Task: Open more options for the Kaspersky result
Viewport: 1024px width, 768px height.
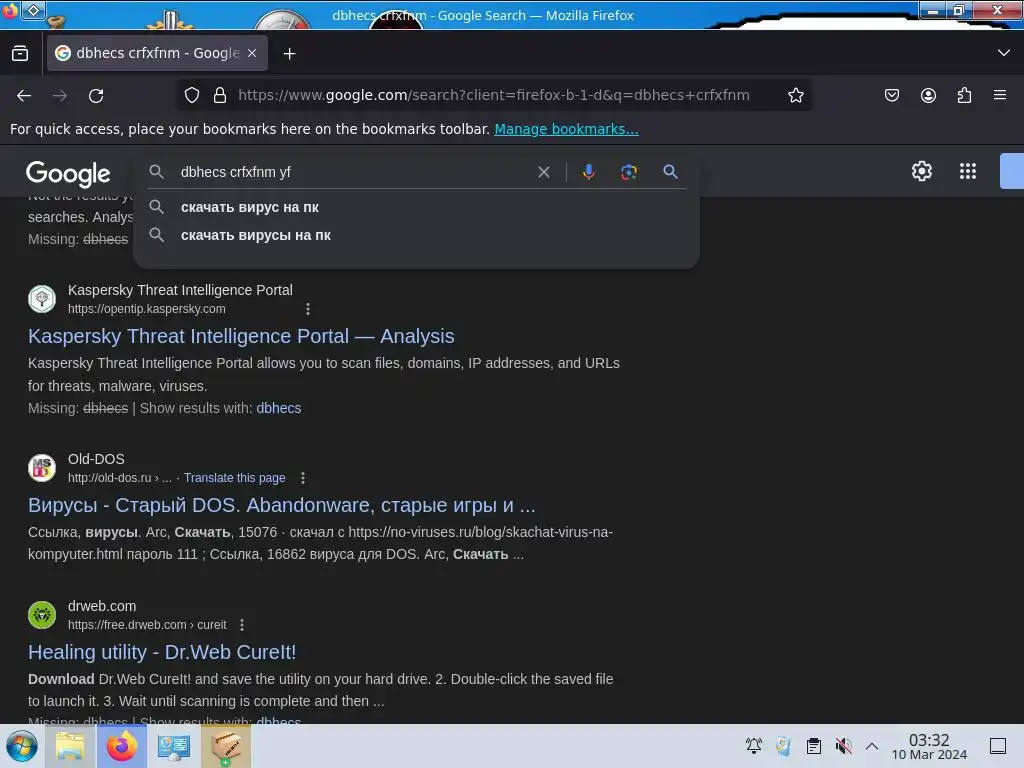Action: [x=308, y=309]
